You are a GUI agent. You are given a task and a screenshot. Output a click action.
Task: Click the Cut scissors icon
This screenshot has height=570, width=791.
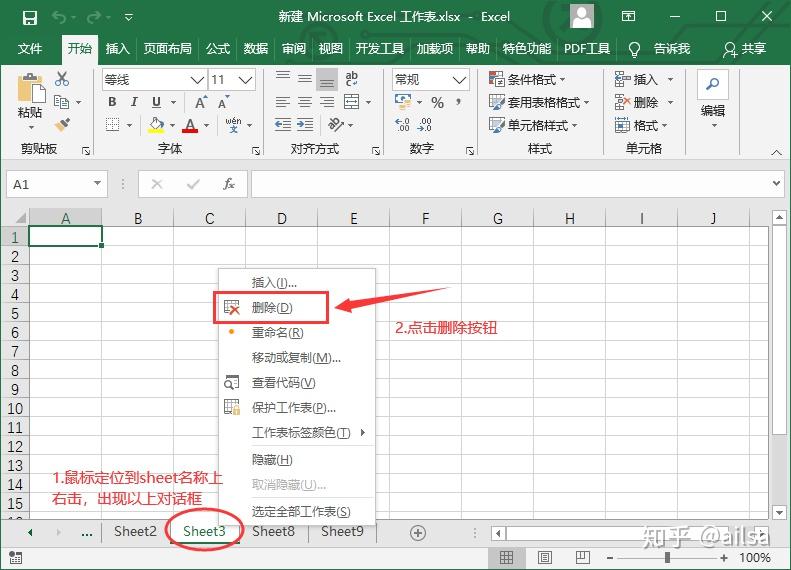(62, 79)
